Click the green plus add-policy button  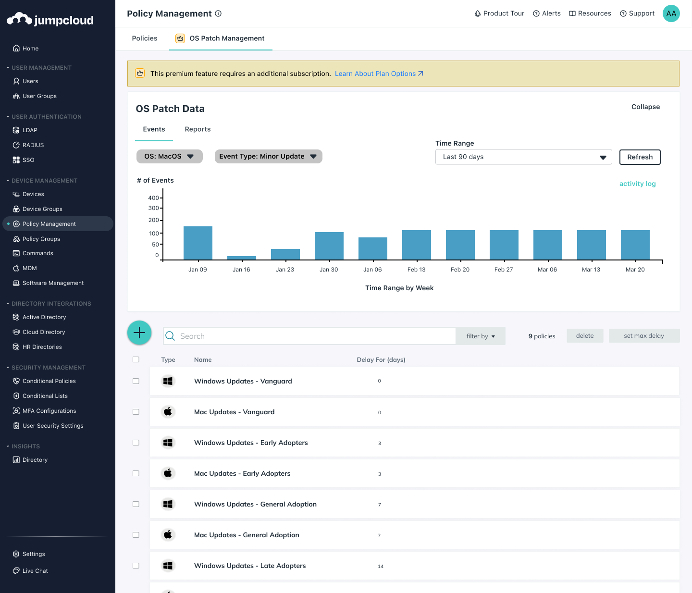[x=139, y=333]
